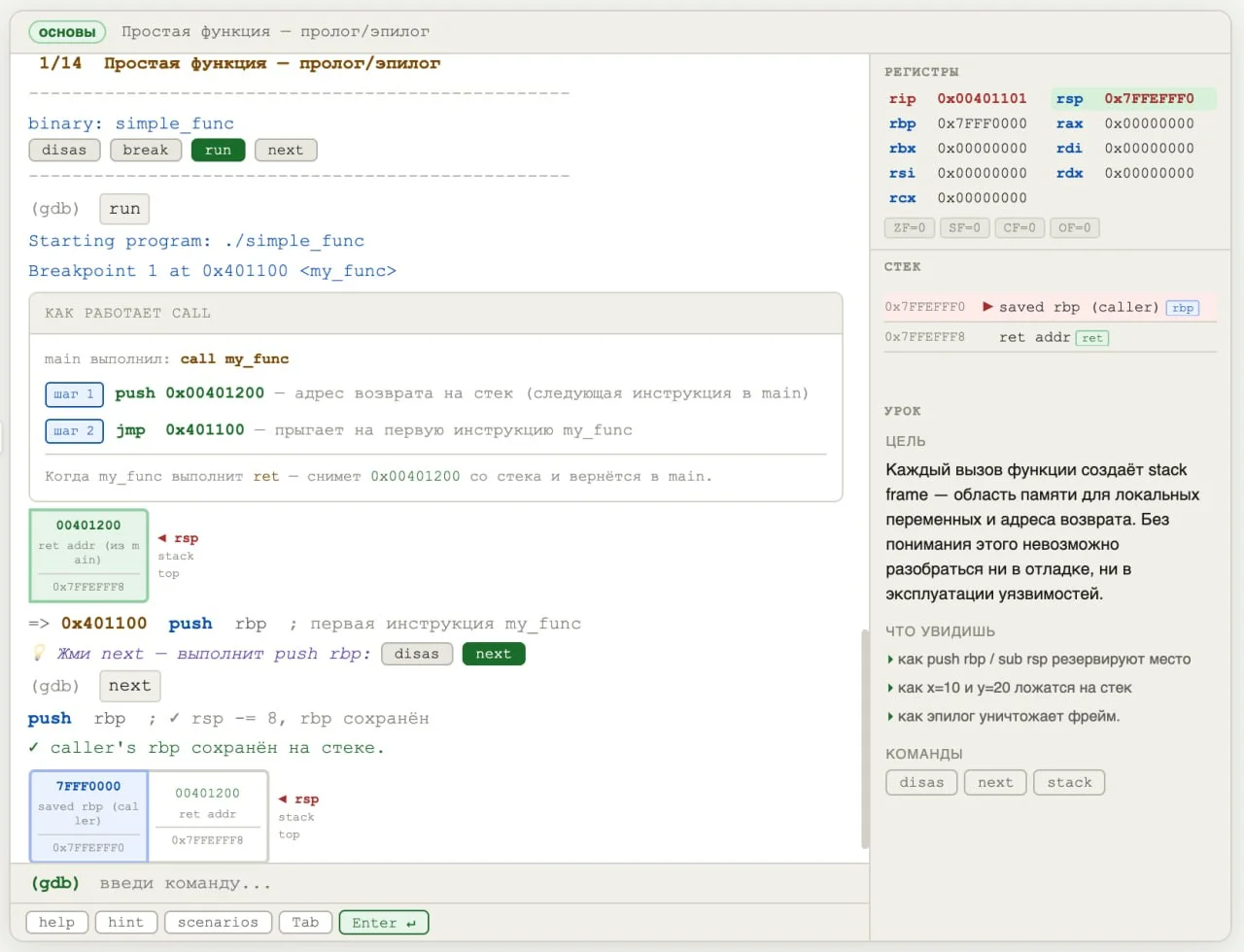The width and height of the screenshot is (1244, 952).
Task: Click the jmp 0x401100 instruction text
Action: tap(180, 429)
